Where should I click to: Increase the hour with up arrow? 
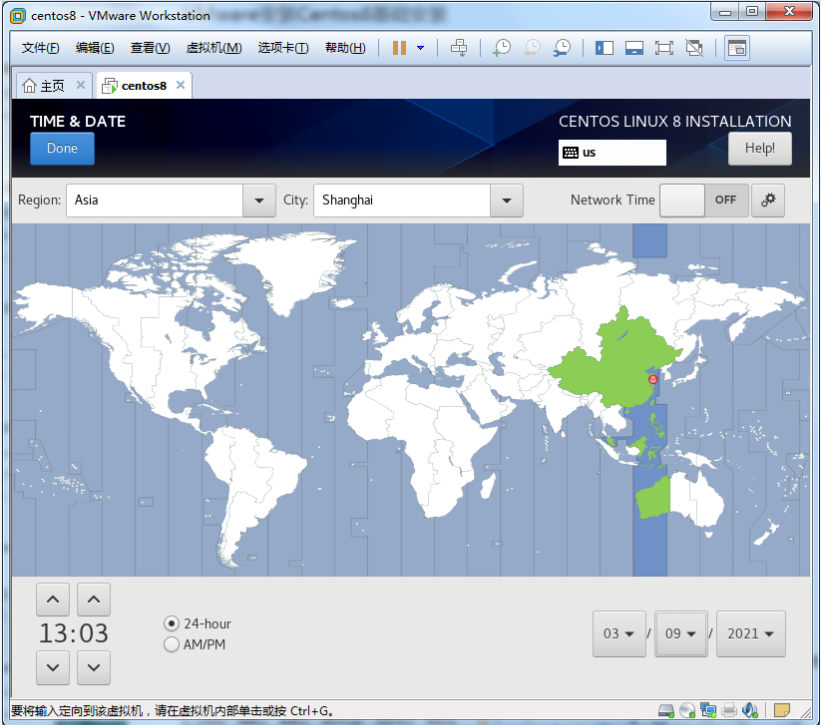53,600
